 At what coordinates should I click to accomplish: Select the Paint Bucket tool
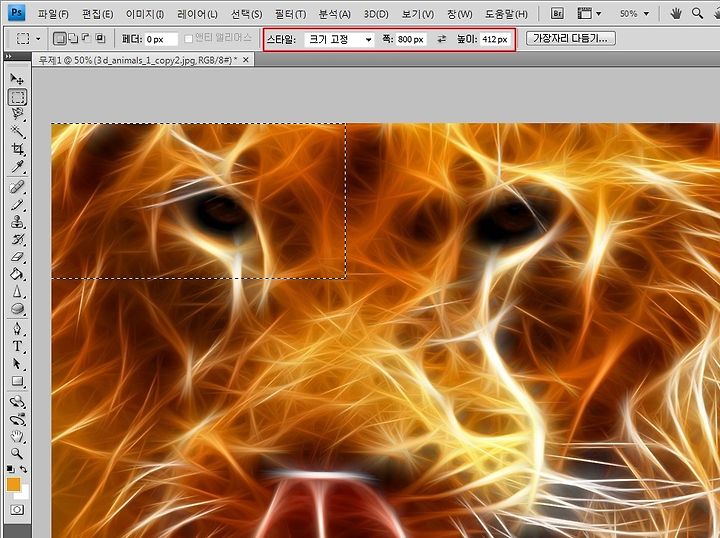coord(17,275)
